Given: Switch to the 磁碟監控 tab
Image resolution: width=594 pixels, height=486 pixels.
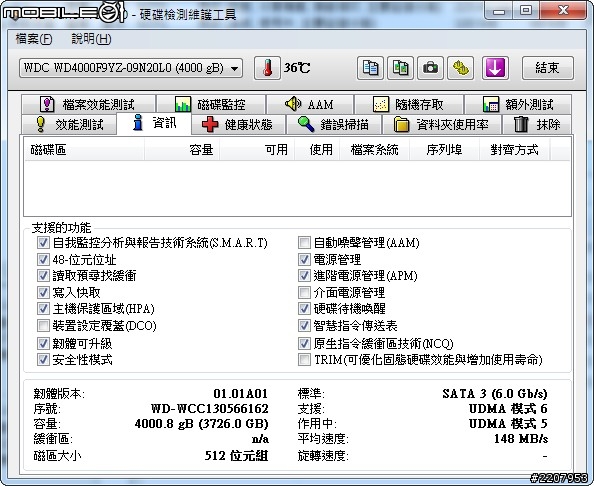Looking at the screenshot, I should pyautogui.click(x=211, y=105).
